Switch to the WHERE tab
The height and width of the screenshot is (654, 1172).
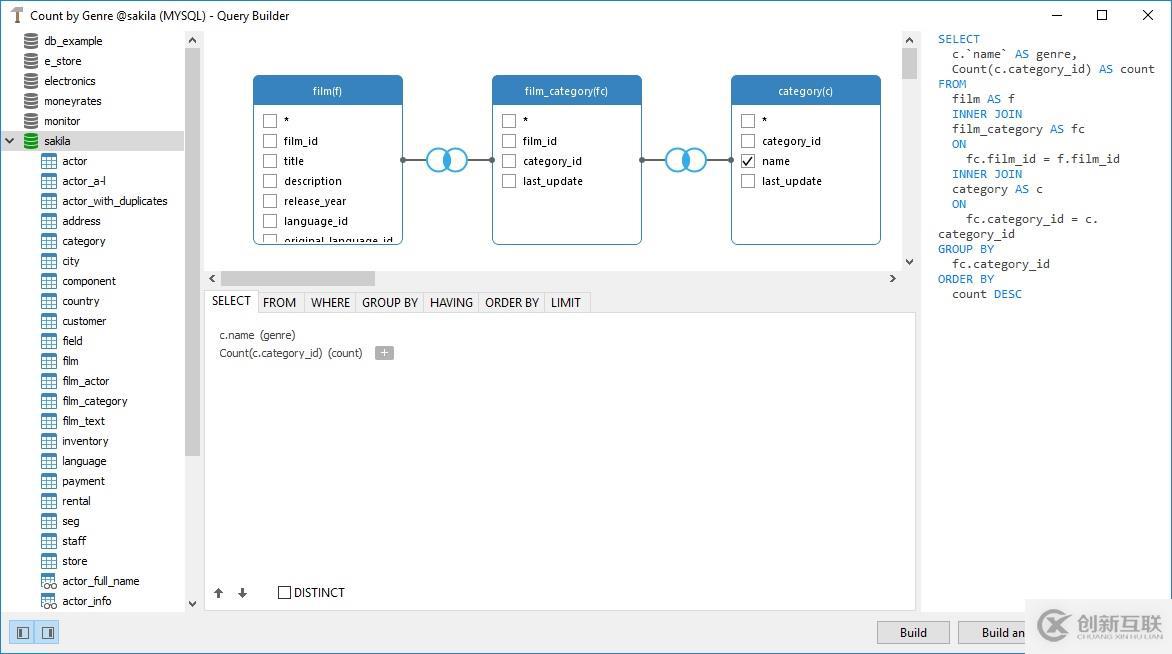(x=330, y=303)
